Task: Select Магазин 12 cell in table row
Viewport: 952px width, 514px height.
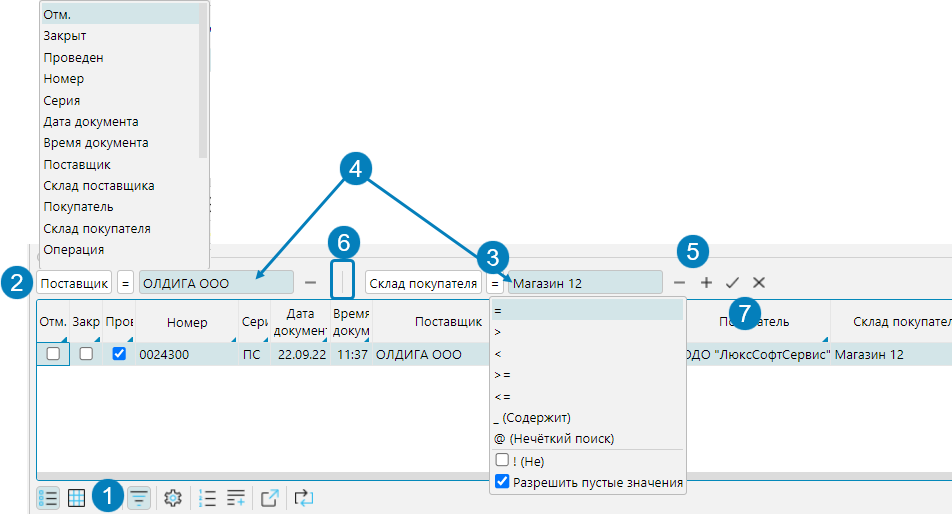Action: tap(891, 354)
